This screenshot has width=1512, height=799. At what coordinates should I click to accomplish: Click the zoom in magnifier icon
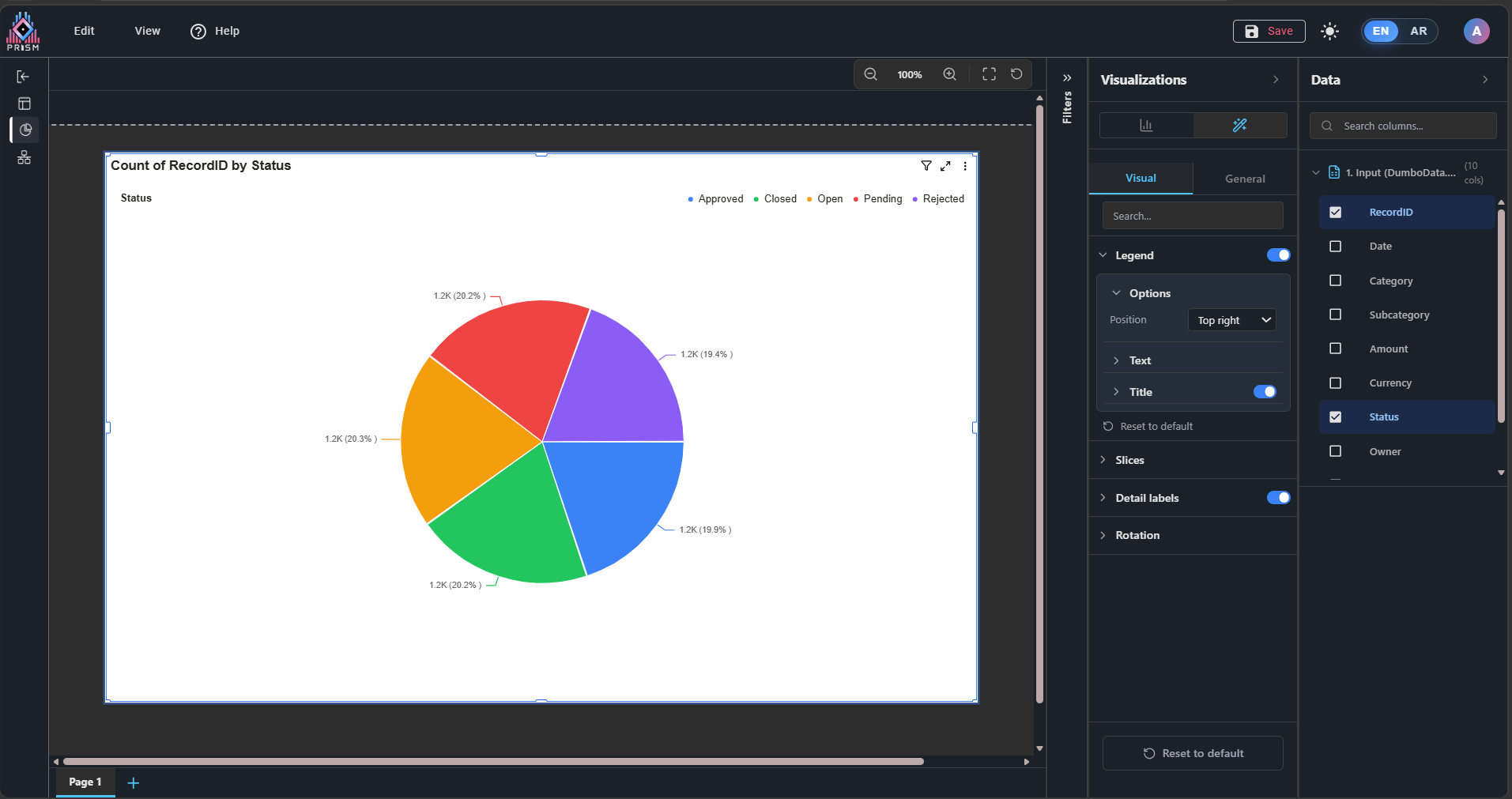coord(949,74)
